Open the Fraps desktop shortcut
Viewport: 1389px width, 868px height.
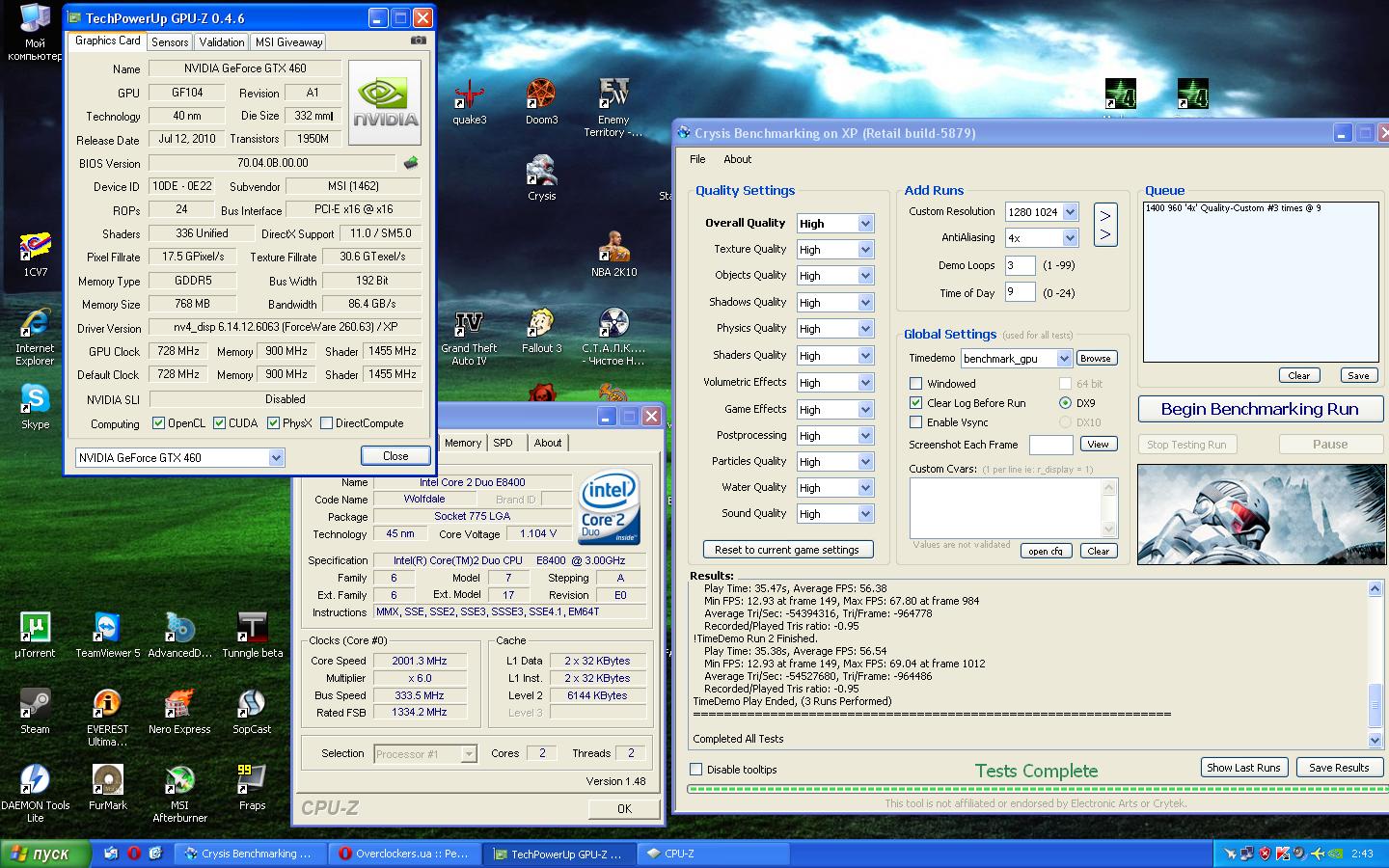[252, 787]
